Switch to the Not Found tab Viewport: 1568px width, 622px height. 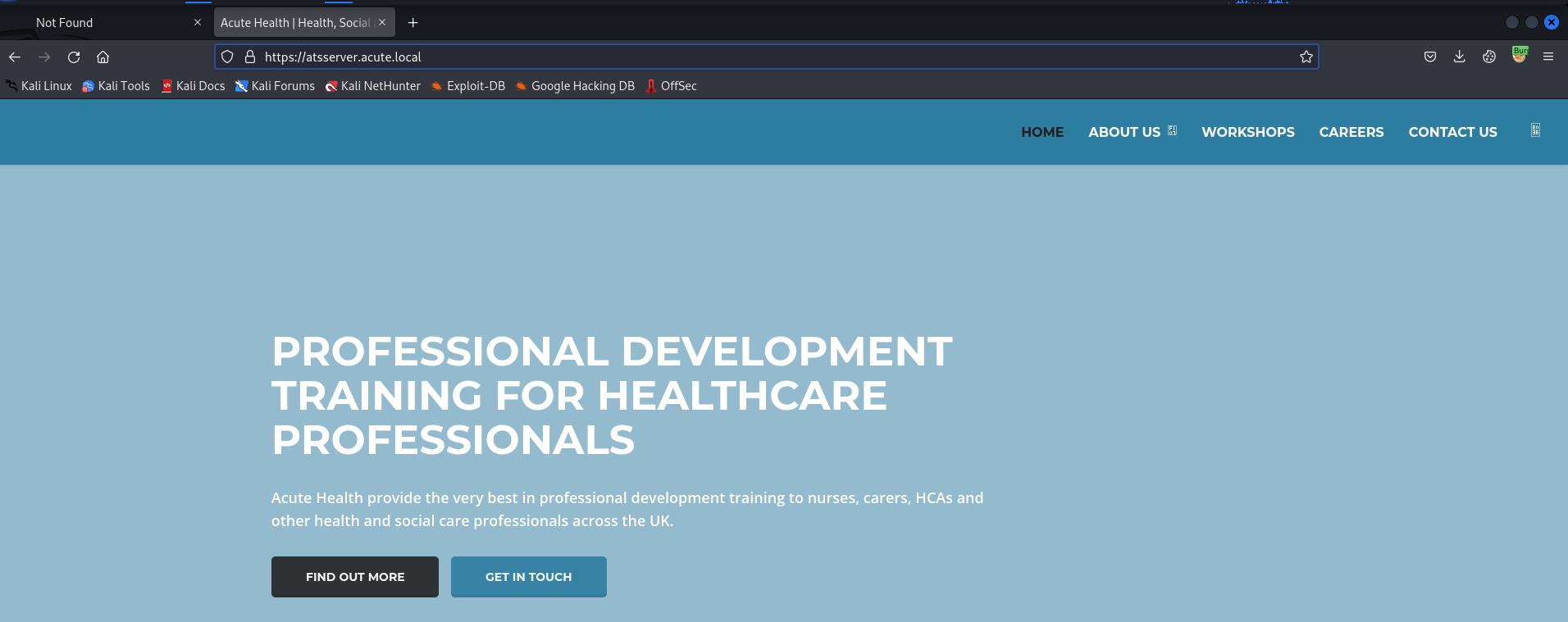click(107, 23)
